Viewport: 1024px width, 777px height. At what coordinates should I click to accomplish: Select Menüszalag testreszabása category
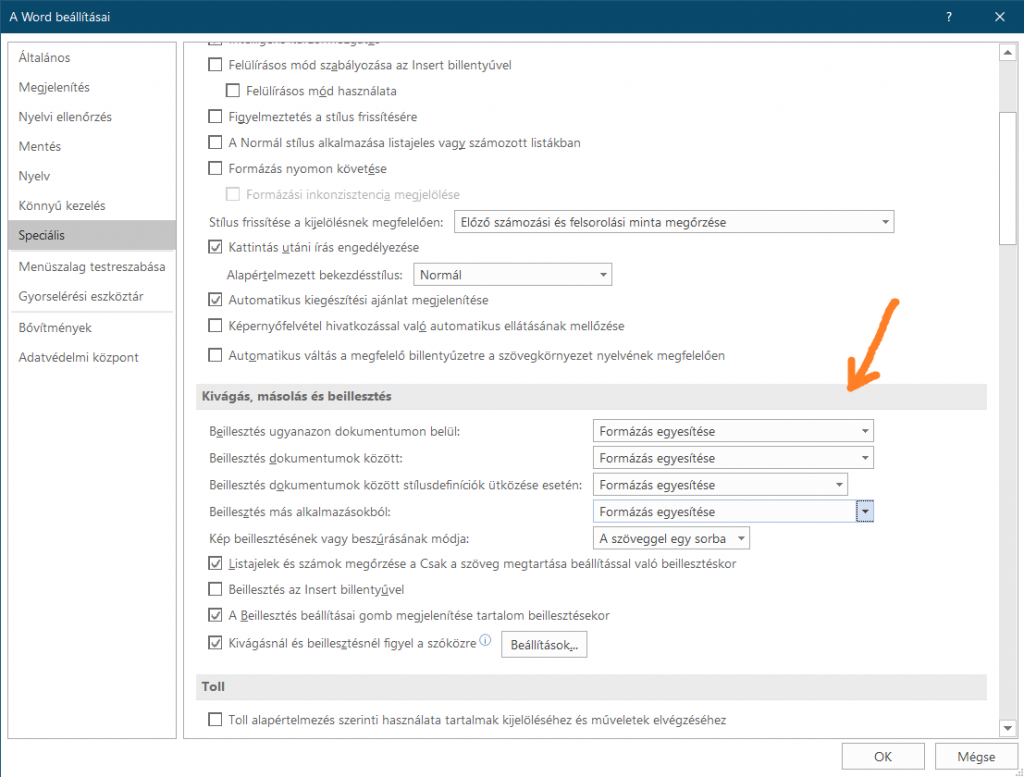tap(92, 267)
